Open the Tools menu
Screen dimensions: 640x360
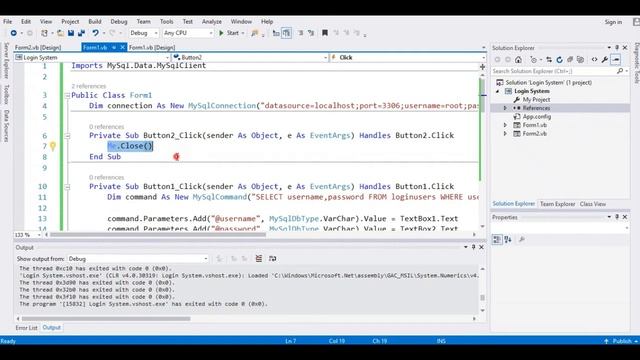pos(167,22)
